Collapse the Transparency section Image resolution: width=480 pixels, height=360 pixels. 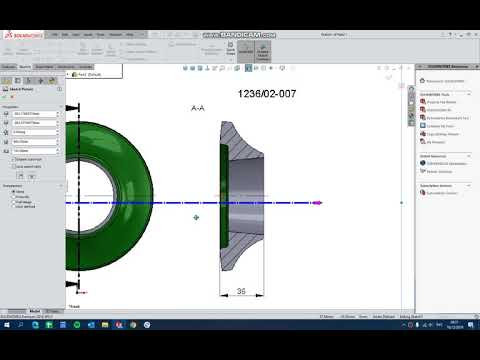(x=61, y=186)
